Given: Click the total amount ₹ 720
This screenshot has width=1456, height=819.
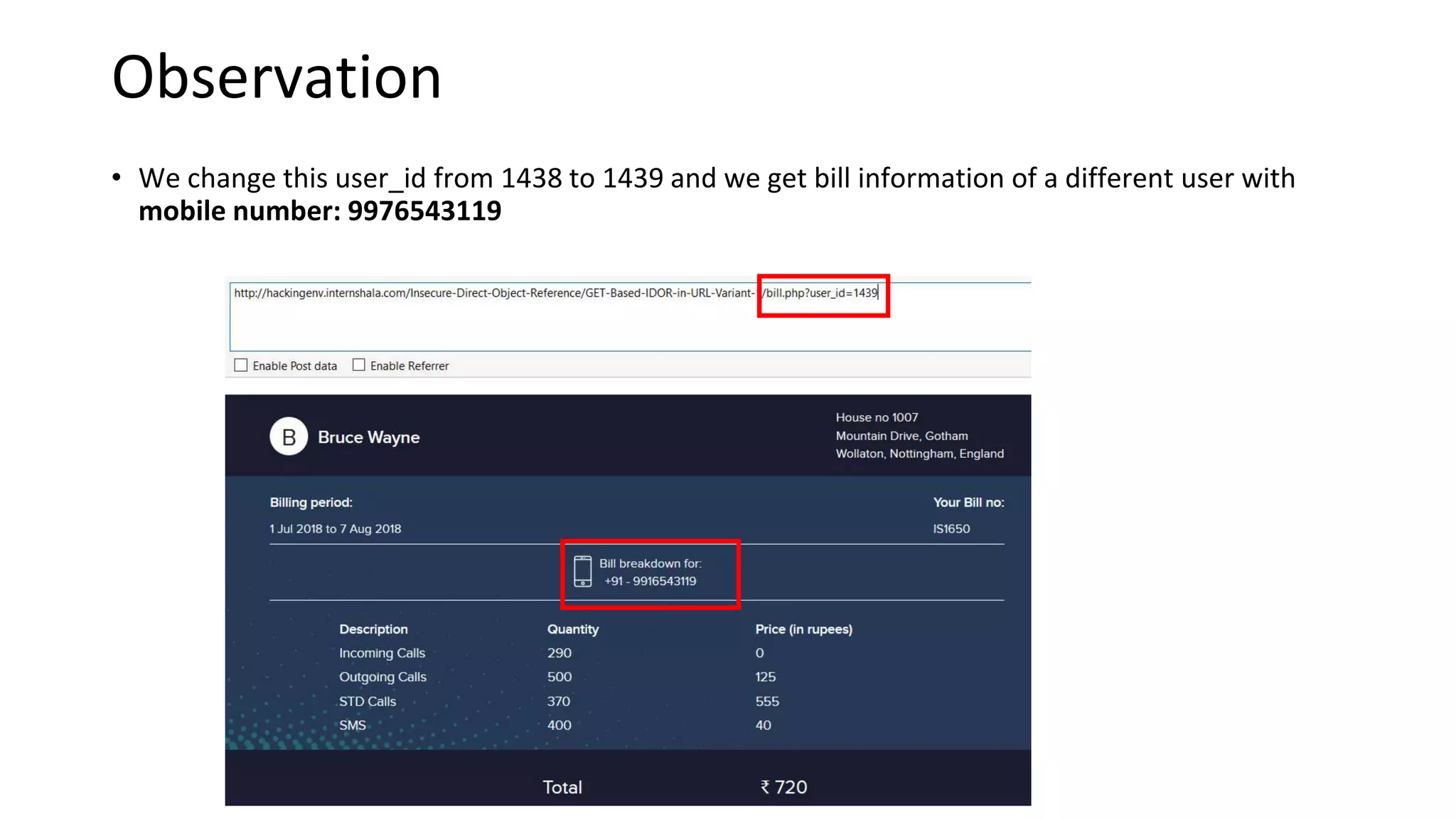Looking at the screenshot, I should tap(783, 788).
